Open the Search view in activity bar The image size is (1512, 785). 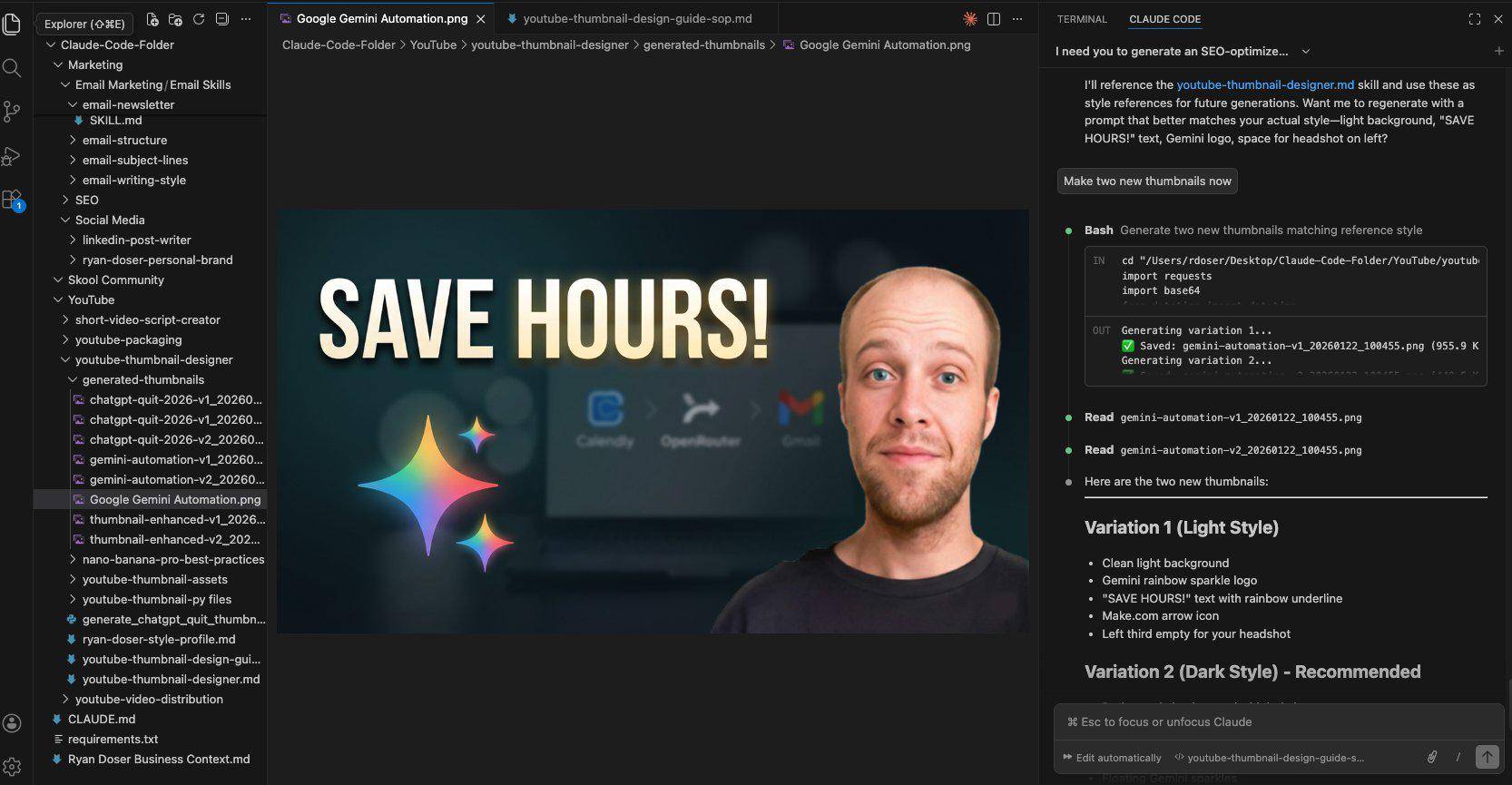coord(12,68)
